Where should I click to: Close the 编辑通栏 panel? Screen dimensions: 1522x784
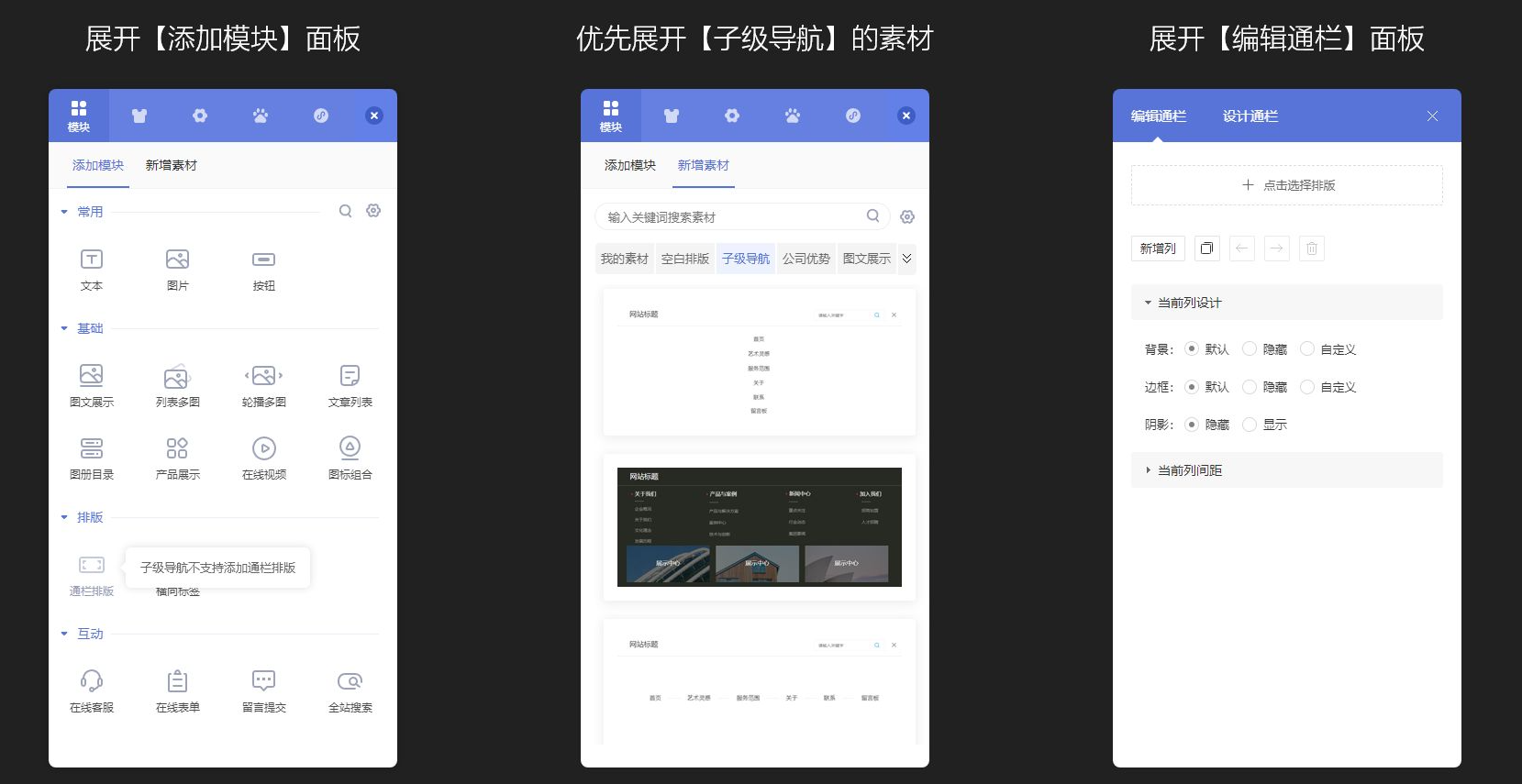(x=1432, y=116)
